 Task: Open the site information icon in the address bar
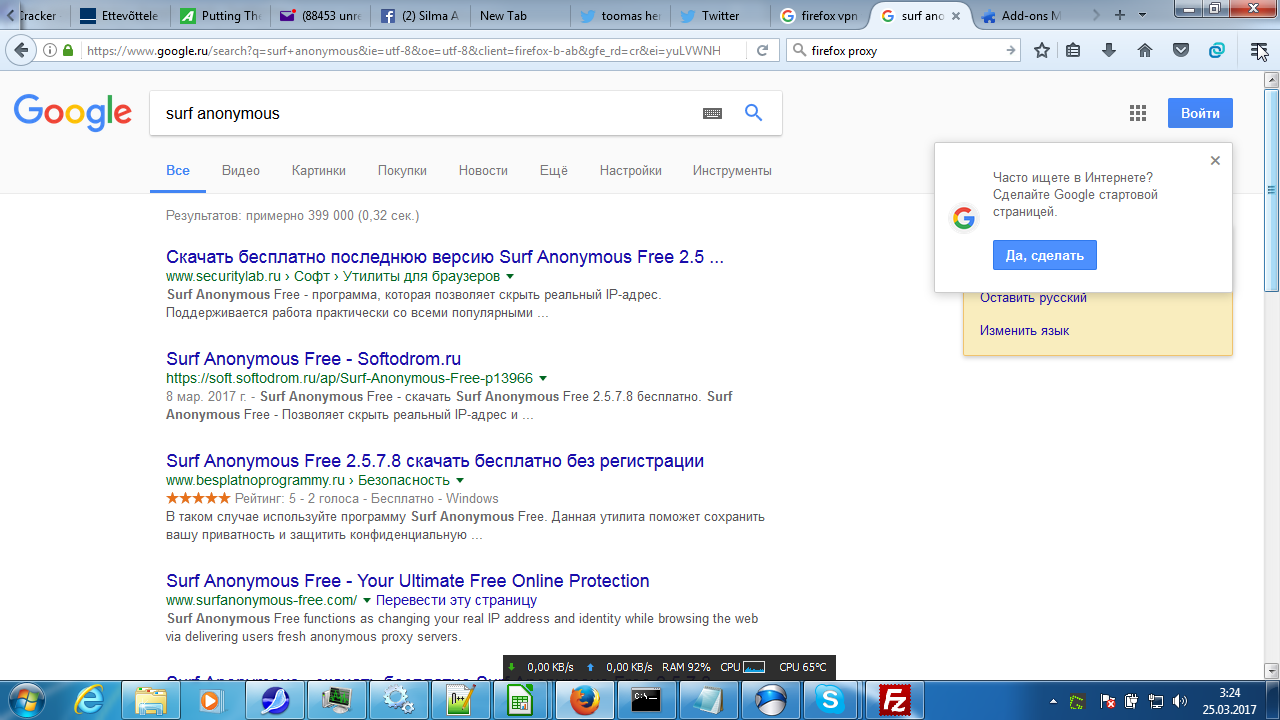(x=50, y=50)
